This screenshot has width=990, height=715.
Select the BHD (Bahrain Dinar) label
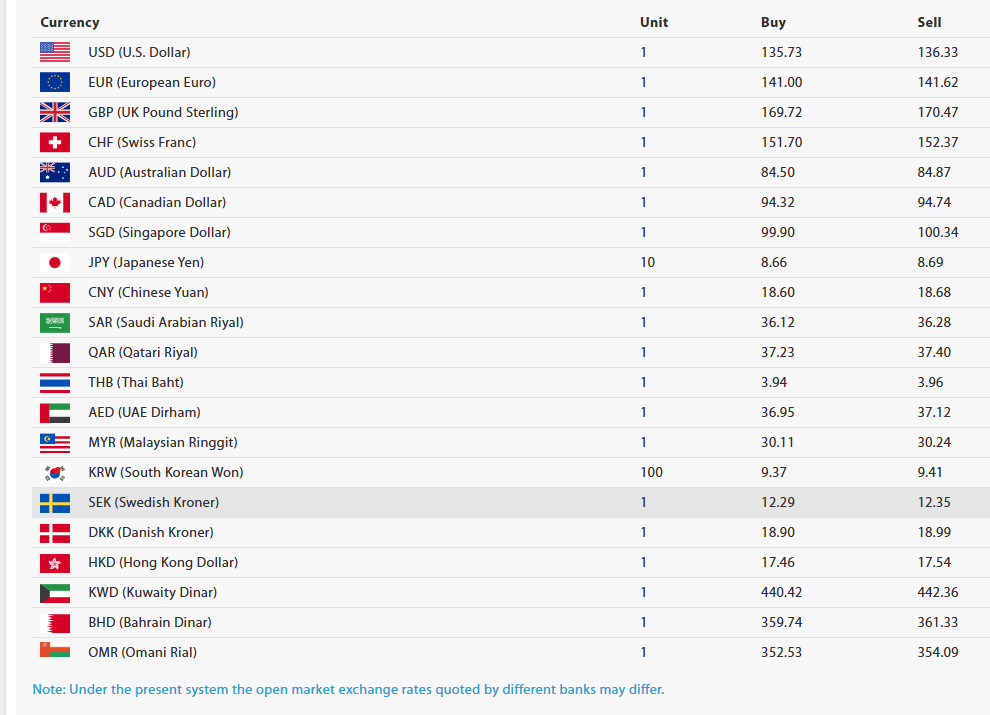(150, 622)
